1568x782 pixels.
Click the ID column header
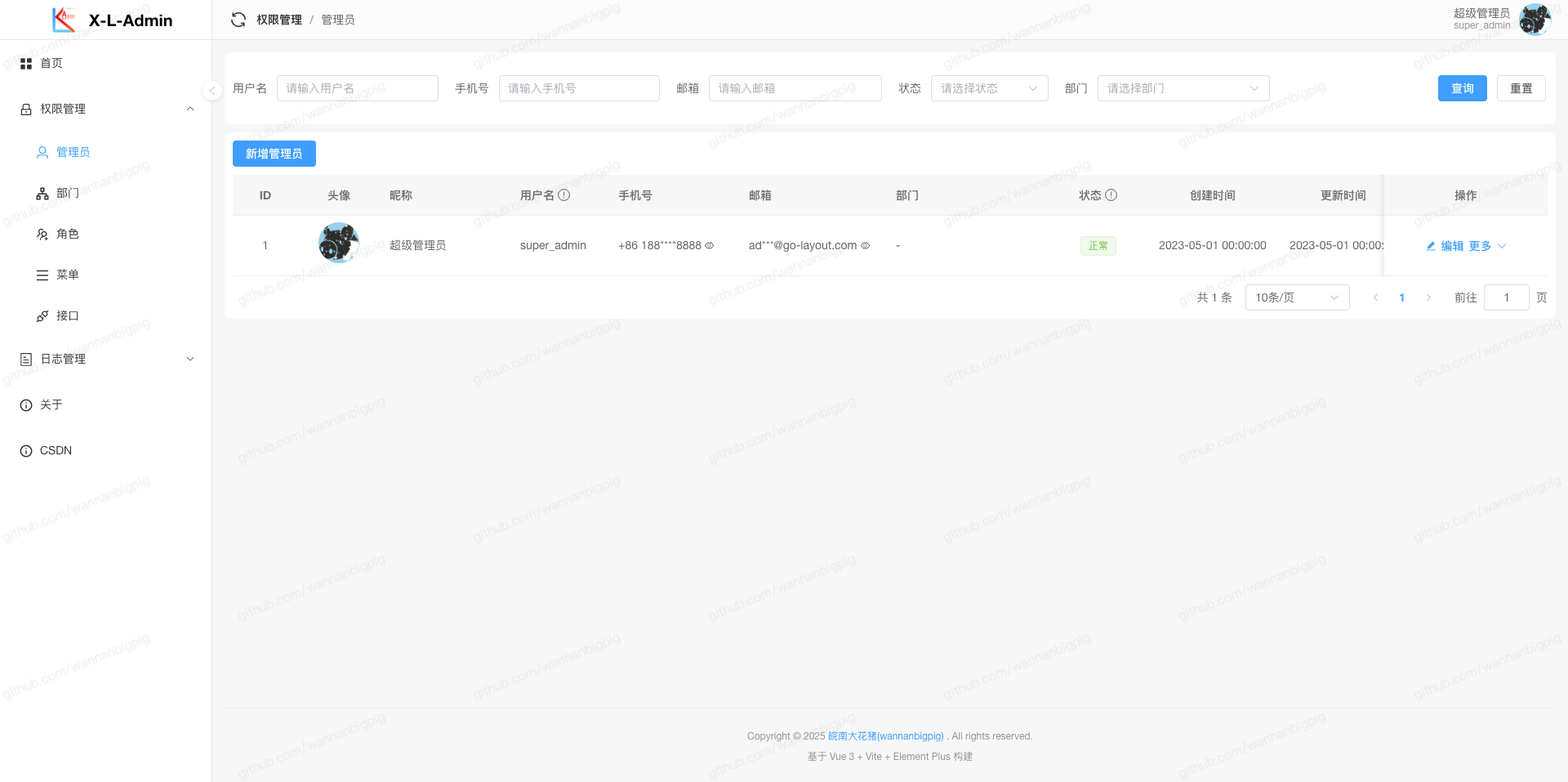point(265,195)
